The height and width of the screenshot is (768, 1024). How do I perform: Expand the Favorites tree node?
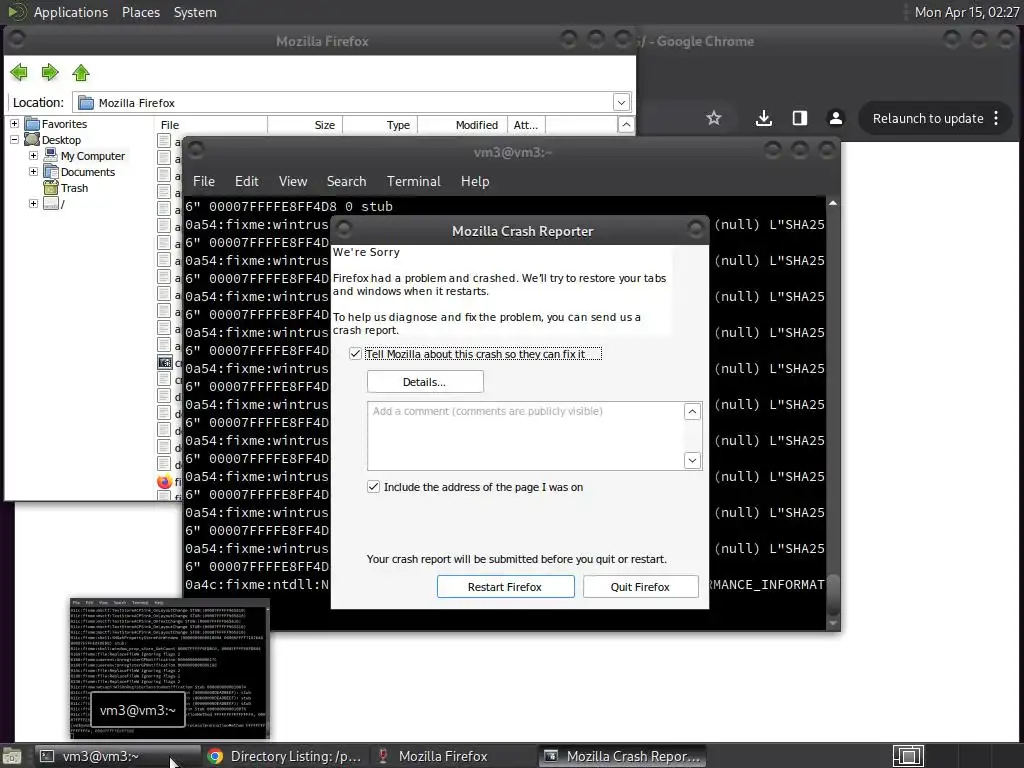tap(14, 123)
